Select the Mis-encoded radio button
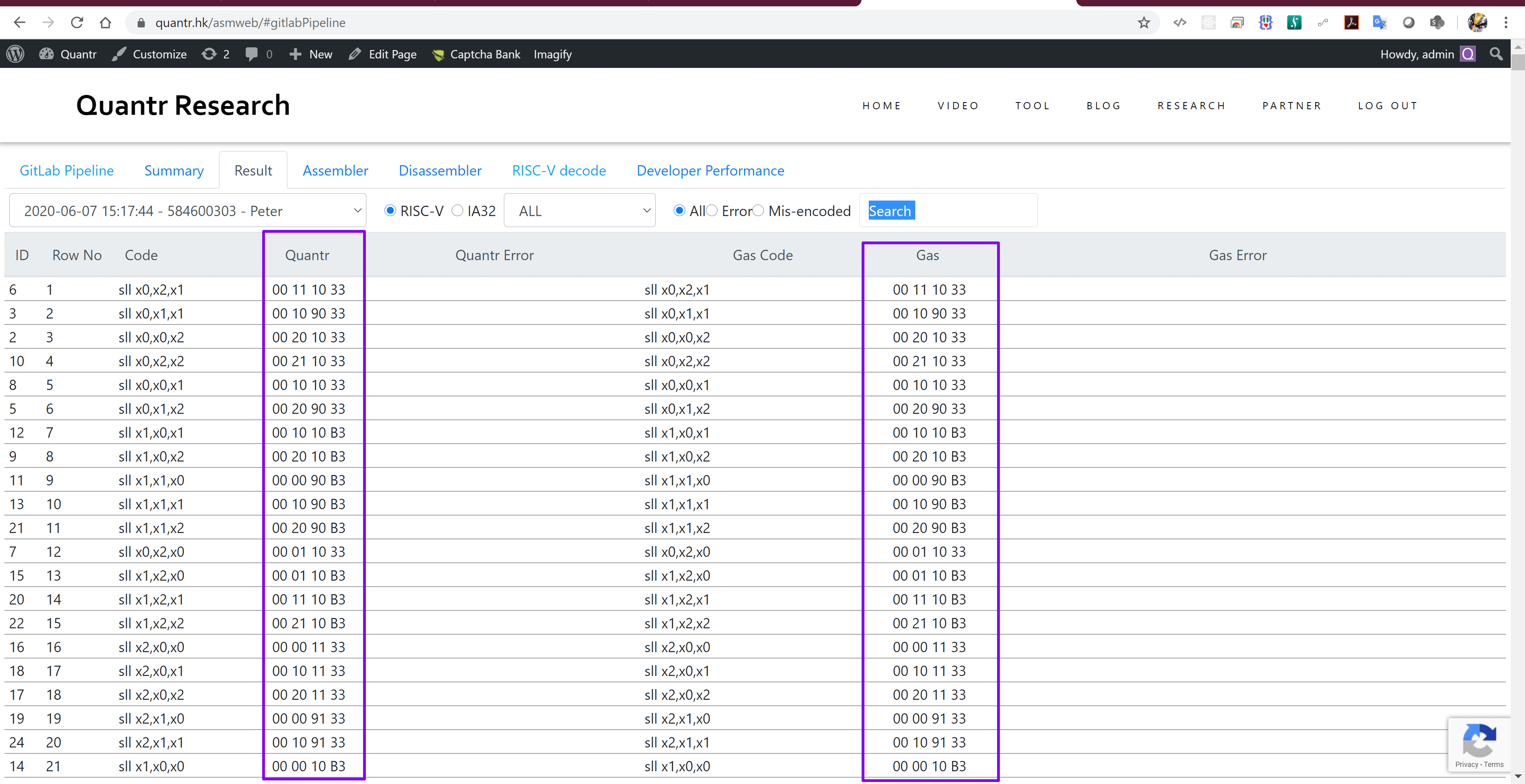This screenshot has height=784, width=1525. (x=758, y=210)
